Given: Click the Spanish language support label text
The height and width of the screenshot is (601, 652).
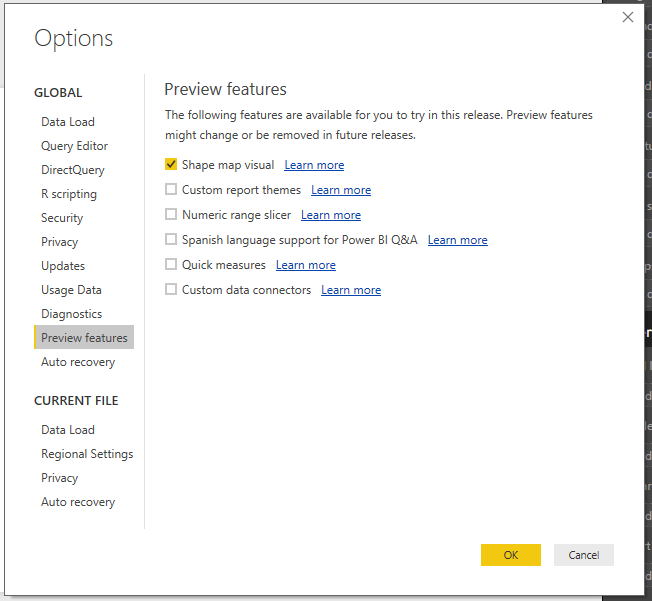Looking at the screenshot, I should pyautogui.click(x=299, y=240).
